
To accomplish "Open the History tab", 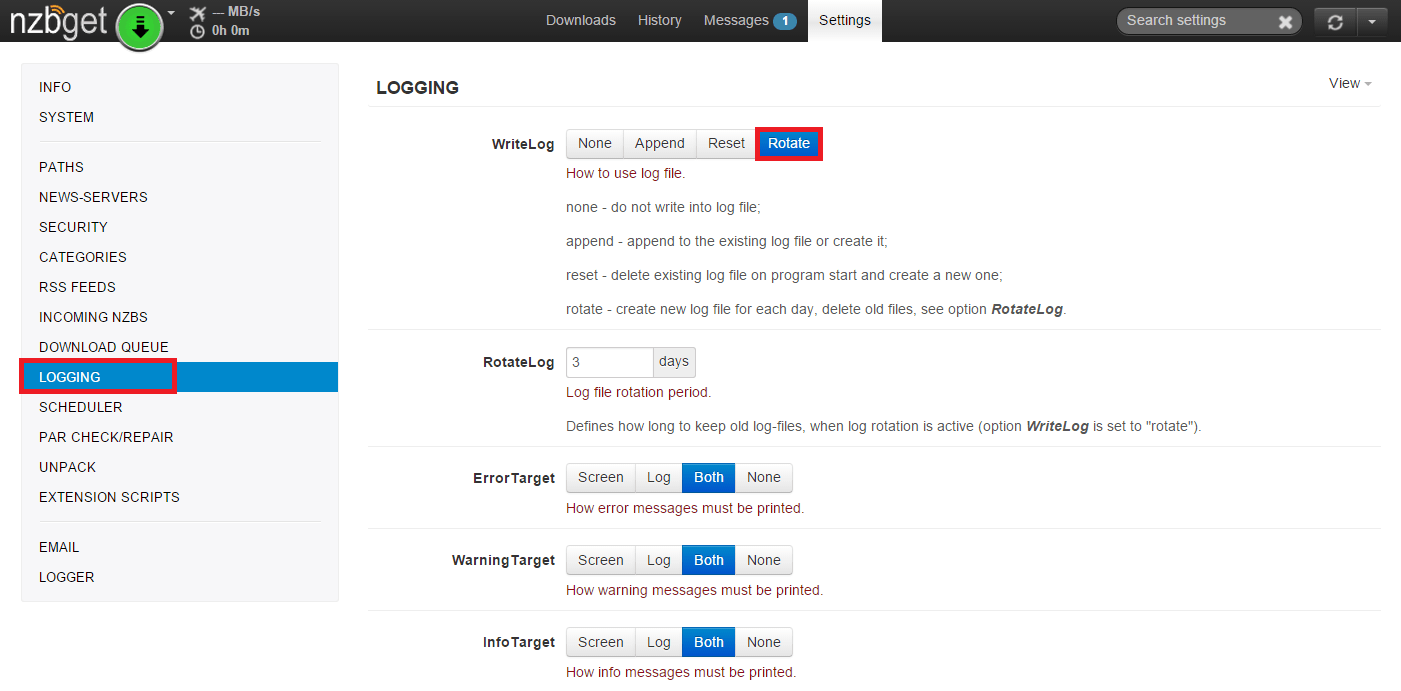I will pyautogui.click(x=659, y=21).
